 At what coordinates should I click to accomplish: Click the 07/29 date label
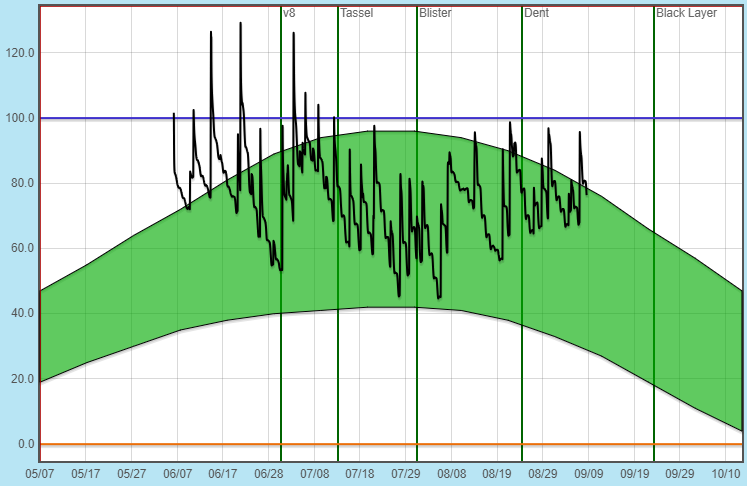tap(405, 474)
